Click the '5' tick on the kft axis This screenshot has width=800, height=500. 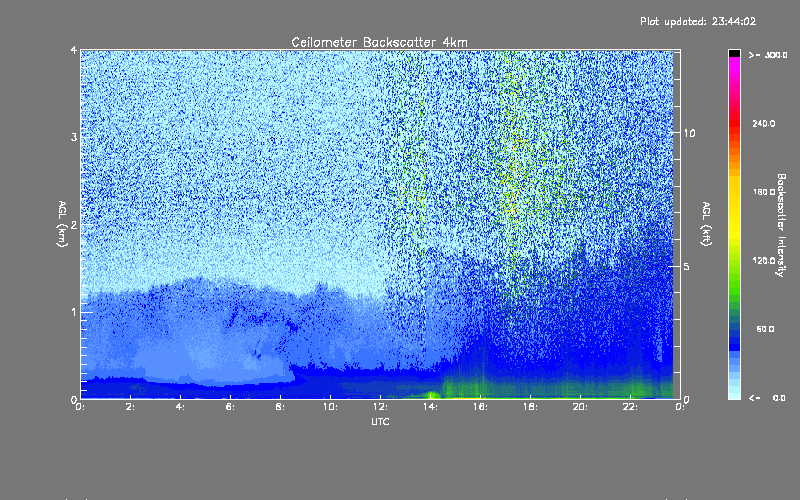coord(687,266)
